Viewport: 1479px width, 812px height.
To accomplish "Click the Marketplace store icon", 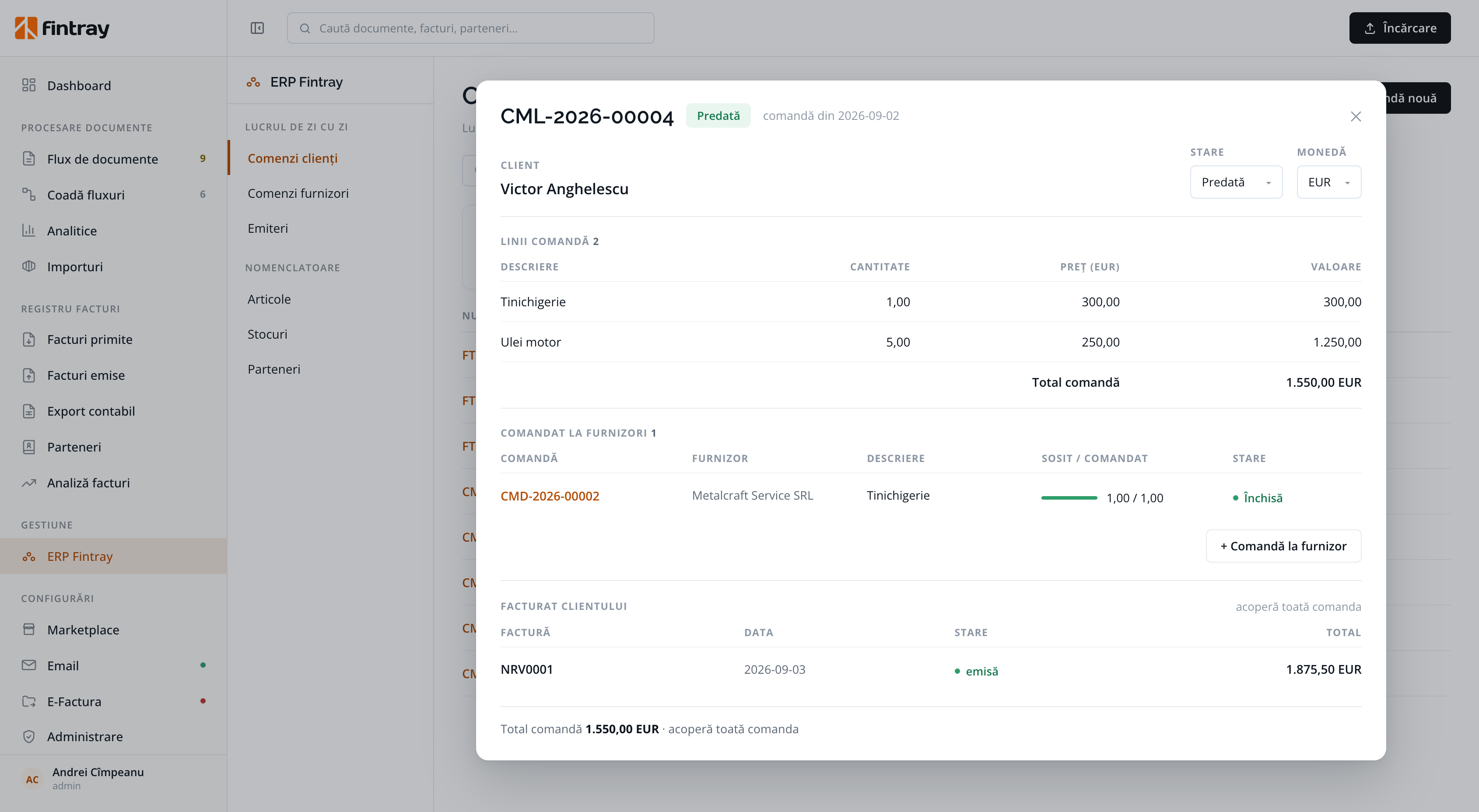I will coord(29,630).
